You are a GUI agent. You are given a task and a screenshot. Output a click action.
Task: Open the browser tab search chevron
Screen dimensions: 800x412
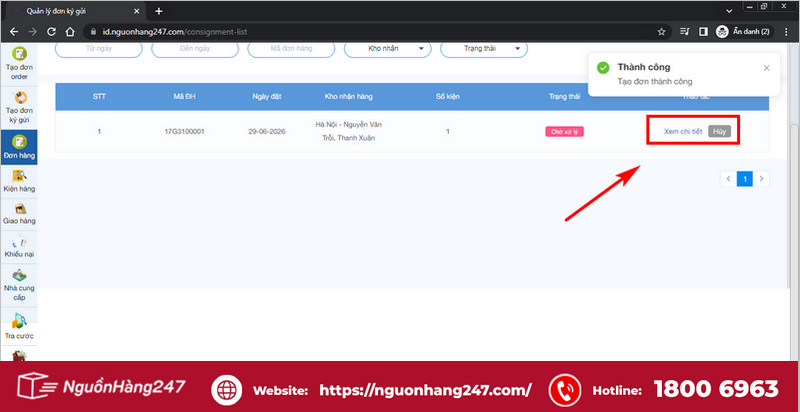[730, 10]
